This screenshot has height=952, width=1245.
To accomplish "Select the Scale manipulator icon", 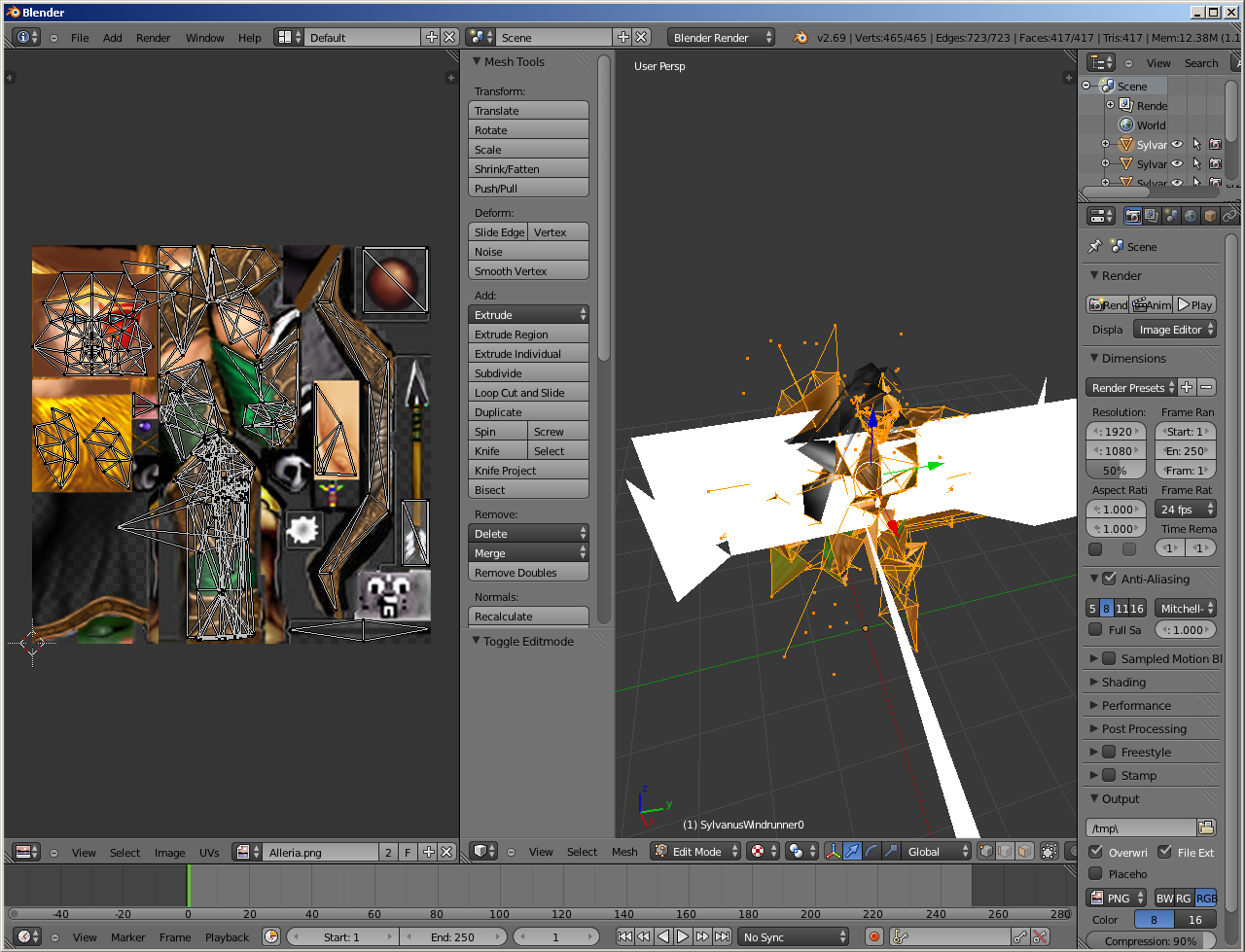I will pos(891,851).
